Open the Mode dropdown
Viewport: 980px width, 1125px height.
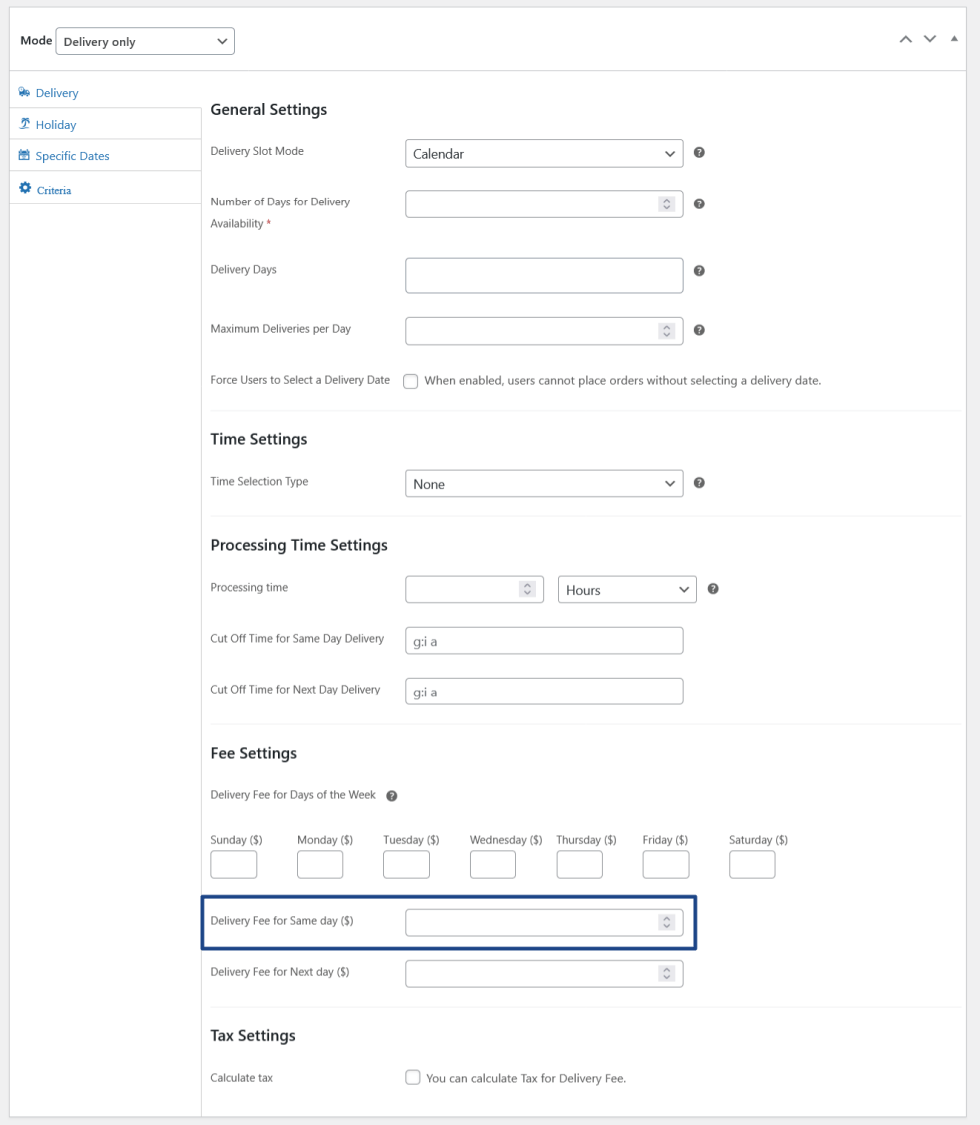[x=145, y=41]
